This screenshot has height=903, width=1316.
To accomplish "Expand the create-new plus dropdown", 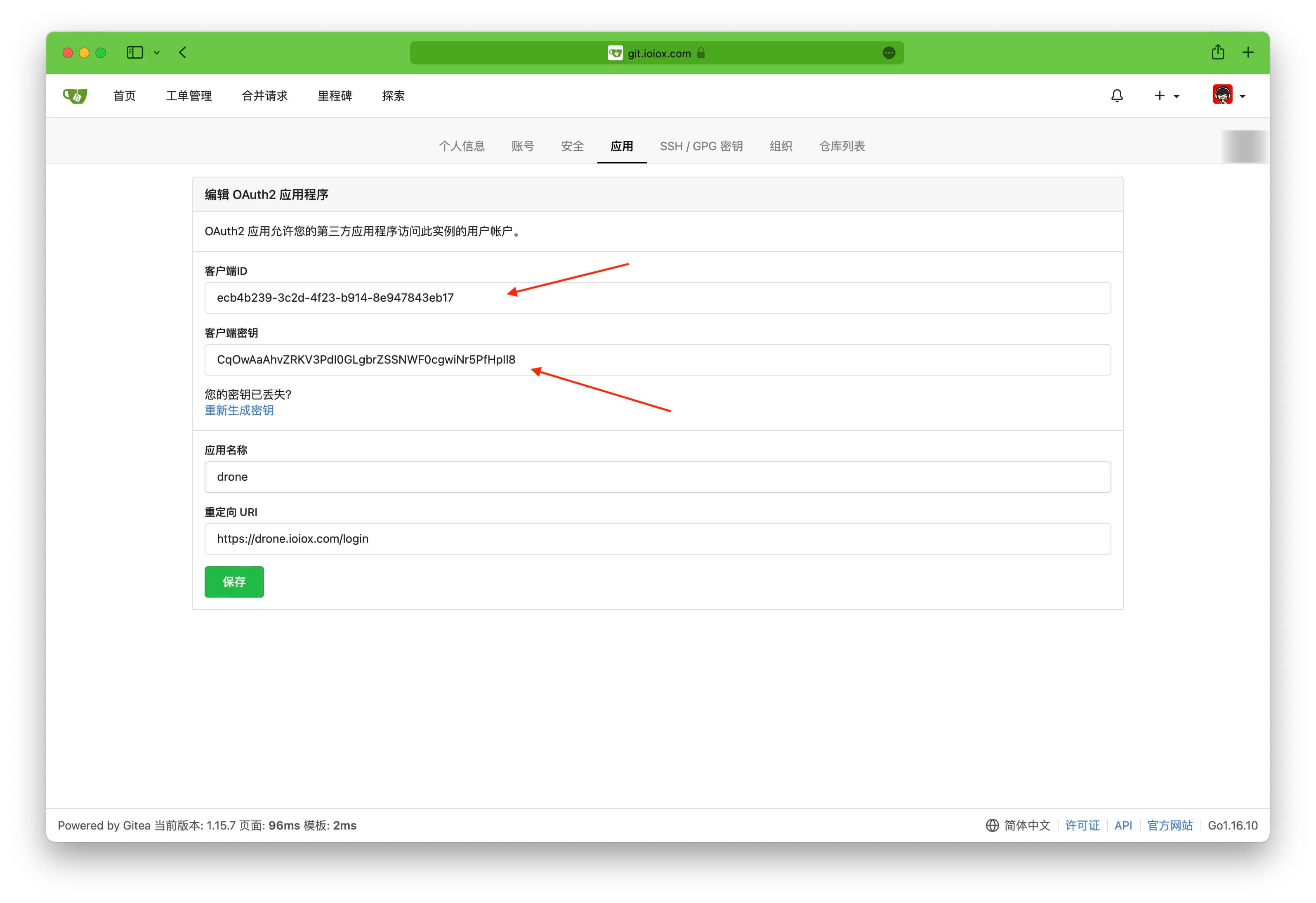I will 1166,96.
